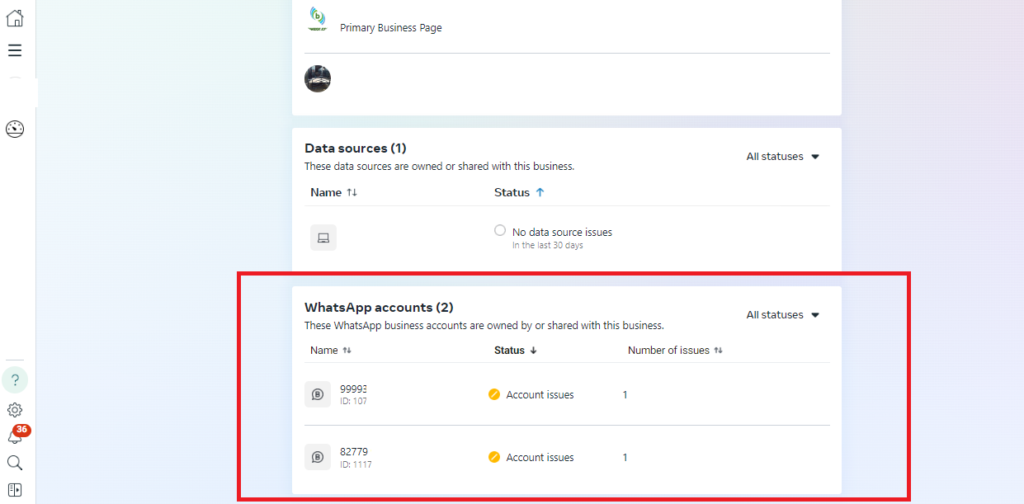
Task: Sort WhatsApp accounts by Name
Action: click(331, 351)
